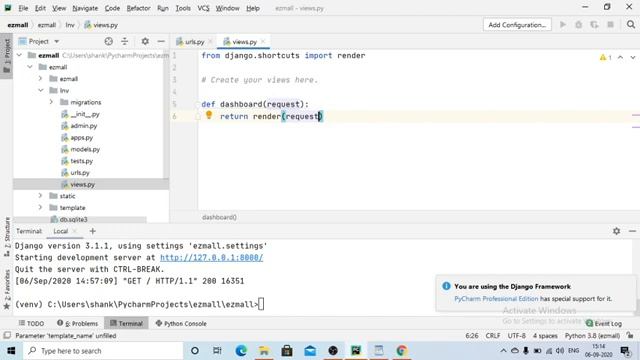640x360 pixels.
Task: Click the taskbar search box
Action: (104, 351)
